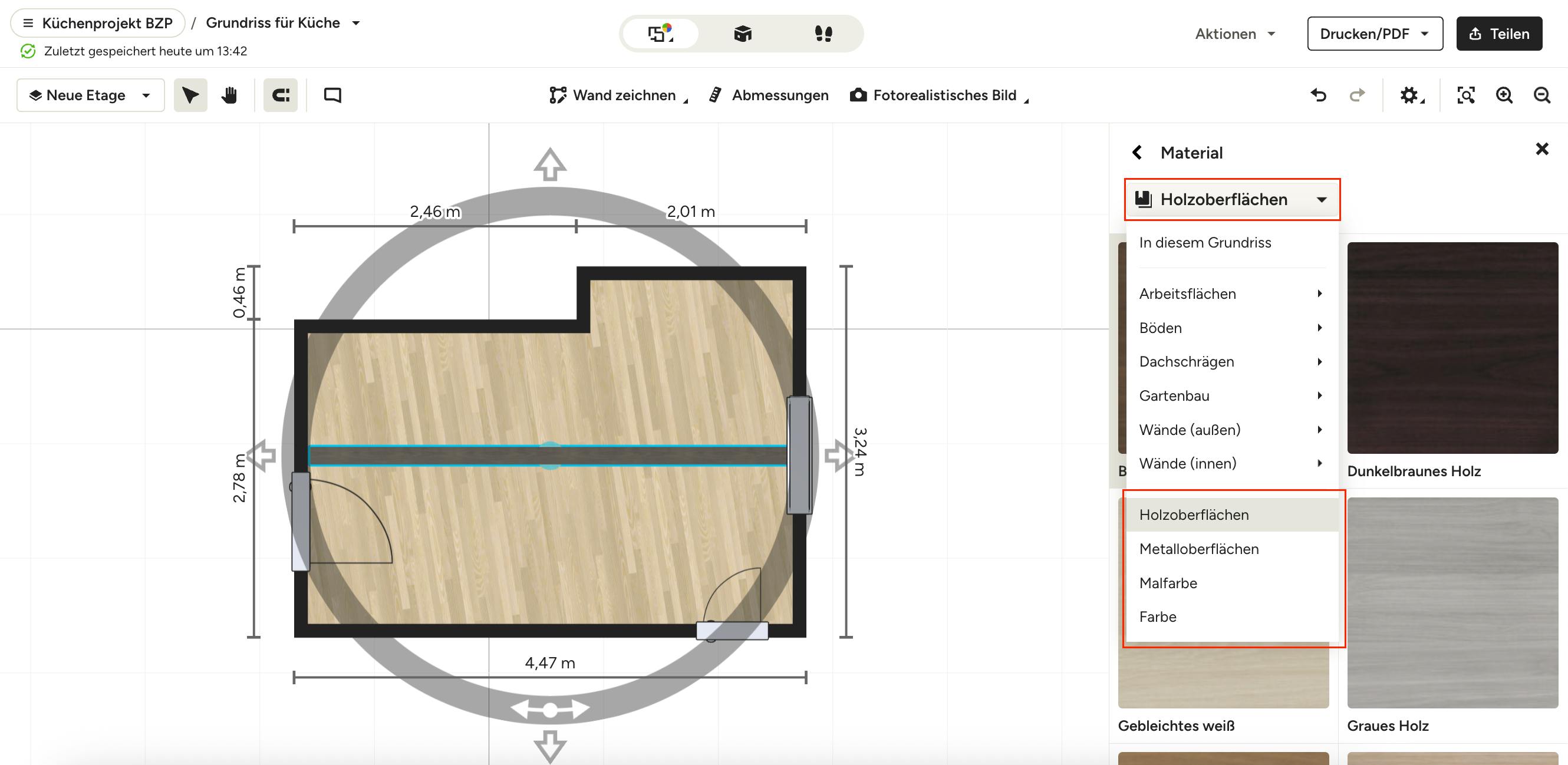Apply the Graues Holz material swatch
The width and height of the screenshot is (1568, 765).
pyautogui.click(x=1452, y=602)
